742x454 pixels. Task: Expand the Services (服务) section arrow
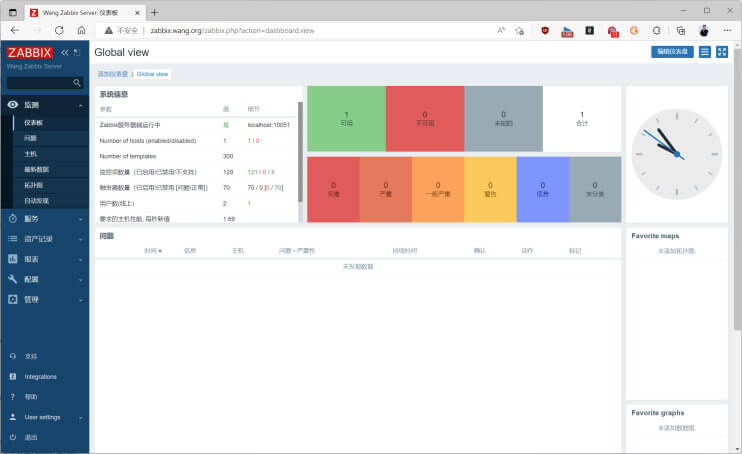point(80,219)
